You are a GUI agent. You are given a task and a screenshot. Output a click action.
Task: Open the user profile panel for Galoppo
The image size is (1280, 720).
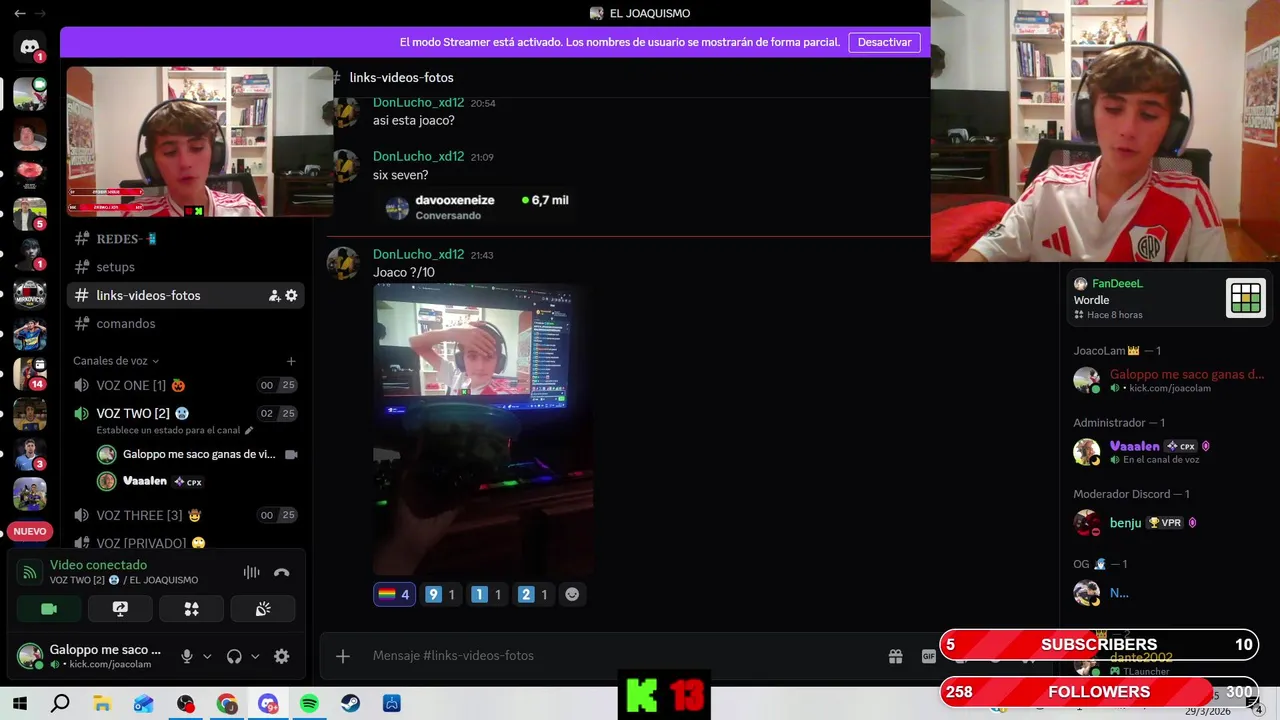(90, 657)
